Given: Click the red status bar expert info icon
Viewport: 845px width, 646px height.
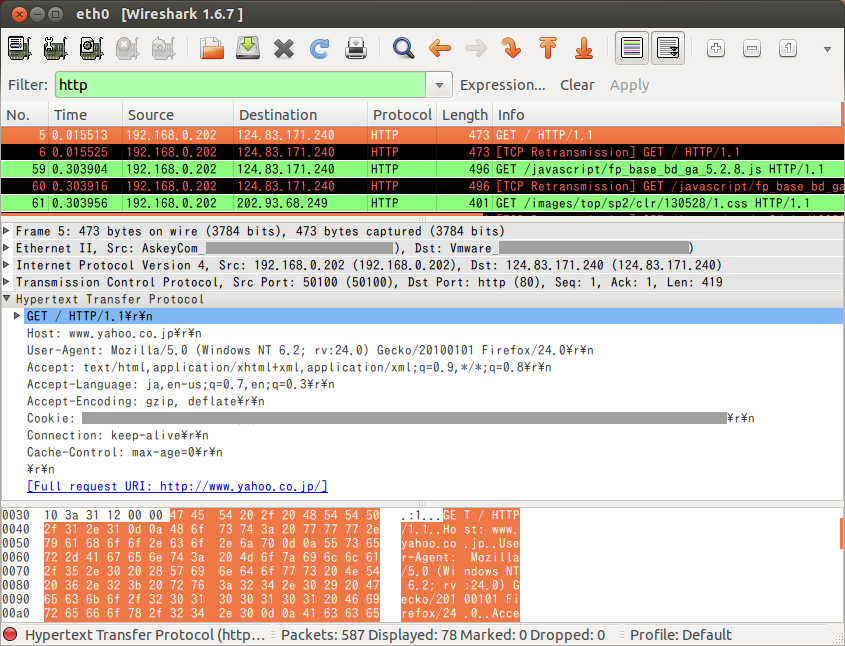Looking at the screenshot, I should click(11, 635).
